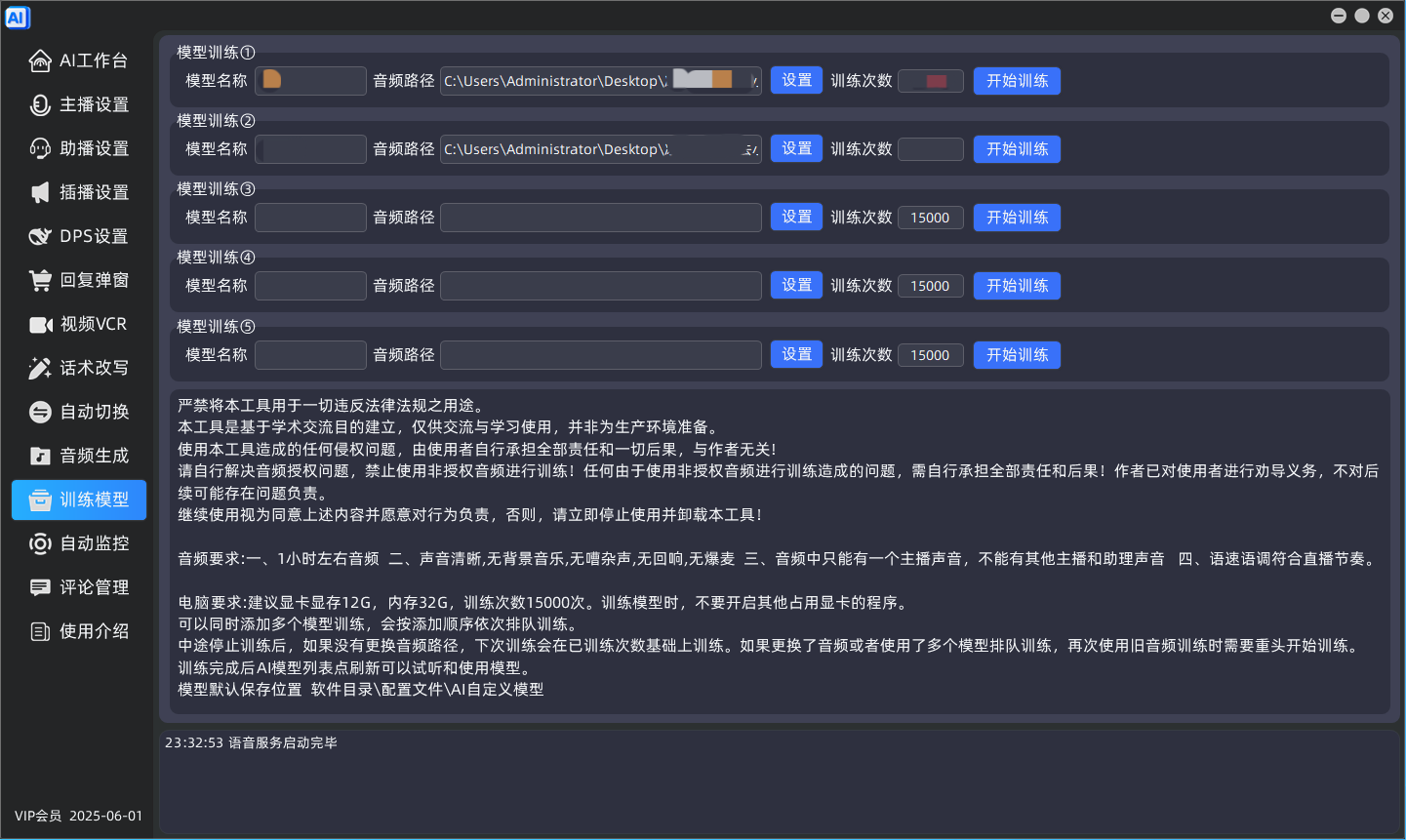Start training with 开始训练 in 模型训练③
This screenshot has width=1406, height=840.
click(1017, 218)
